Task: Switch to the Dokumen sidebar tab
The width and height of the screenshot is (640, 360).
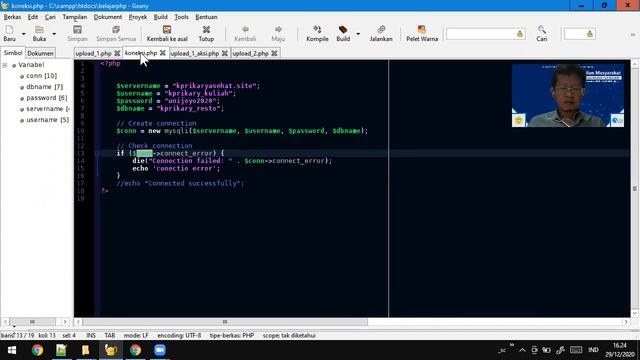Action: pyautogui.click(x=40, y=53)
